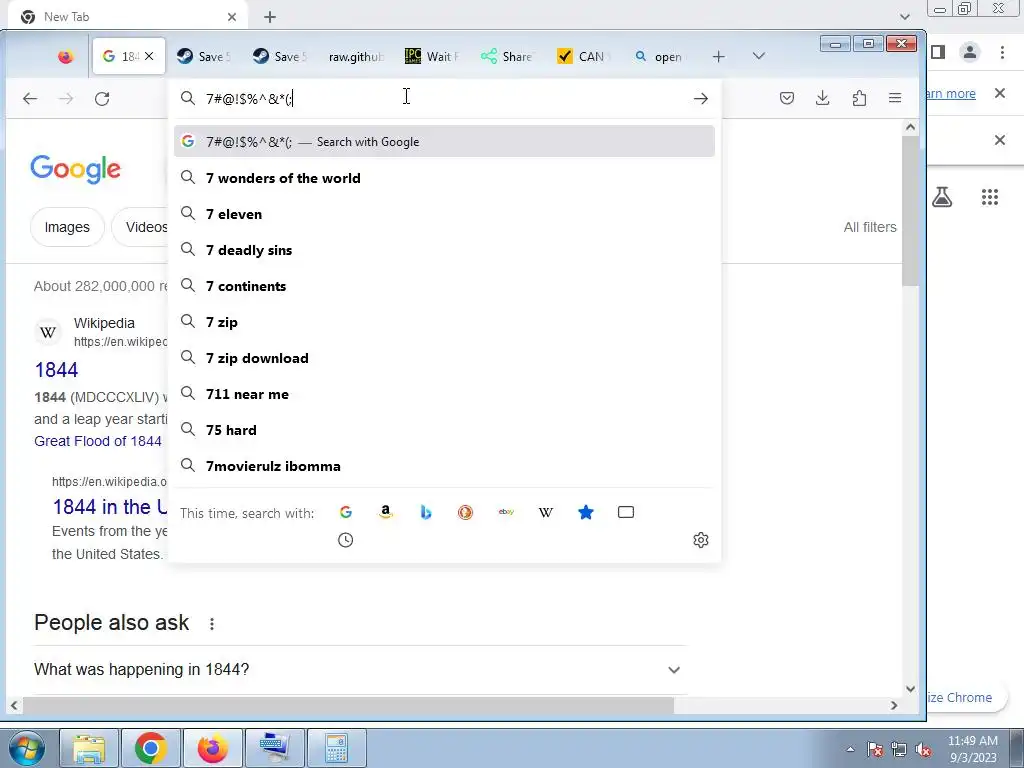Open Firefox extensions puzzle icon
This screenshot has height=768, width=1024.
tap(859, 99)
